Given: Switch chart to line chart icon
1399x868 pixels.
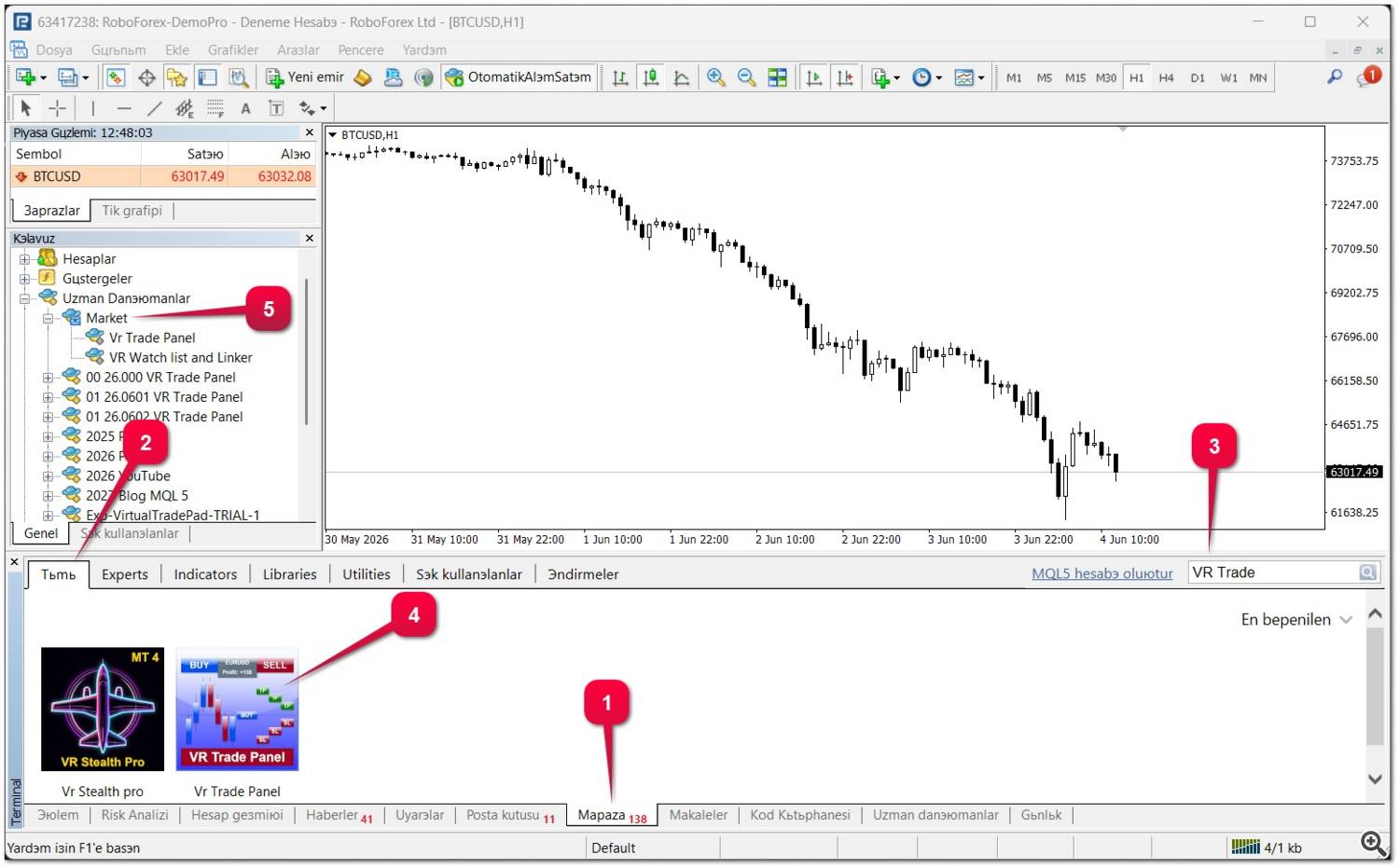Looking at the screenshot, I should 682,77.
